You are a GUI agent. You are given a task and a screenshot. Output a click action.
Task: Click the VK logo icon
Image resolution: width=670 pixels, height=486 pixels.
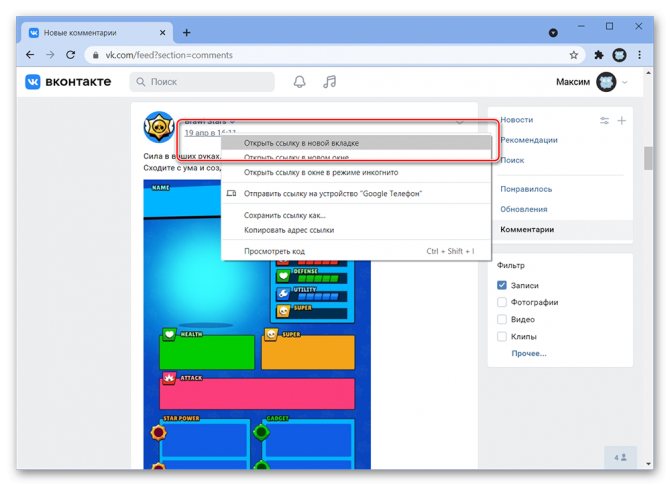pos(32,82)
